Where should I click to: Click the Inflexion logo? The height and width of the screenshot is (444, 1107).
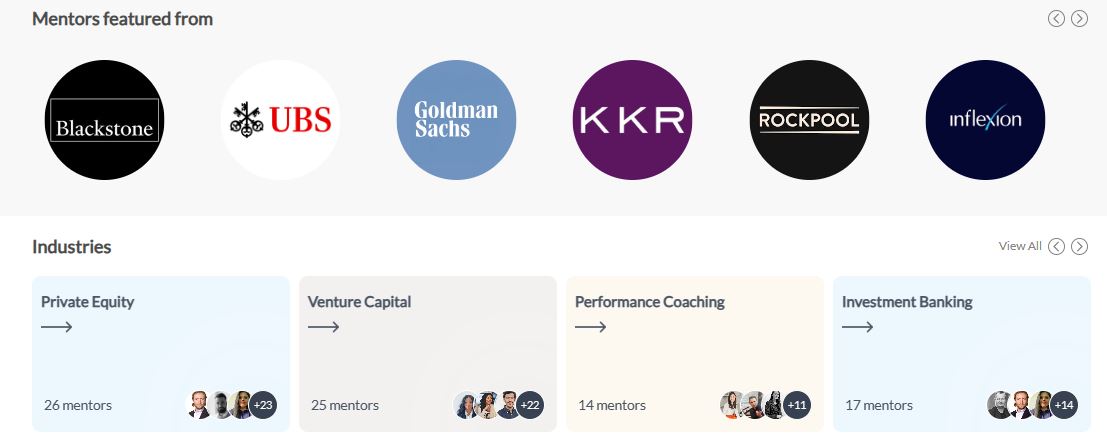point(985,121)
